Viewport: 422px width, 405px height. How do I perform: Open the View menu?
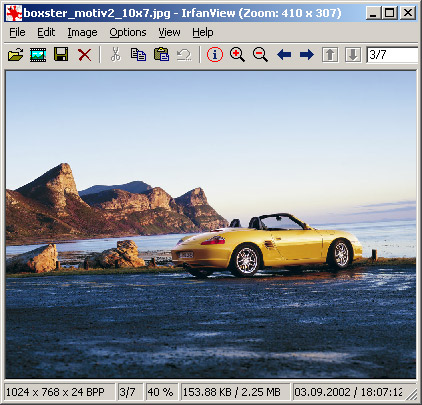[x=169, y=32]
